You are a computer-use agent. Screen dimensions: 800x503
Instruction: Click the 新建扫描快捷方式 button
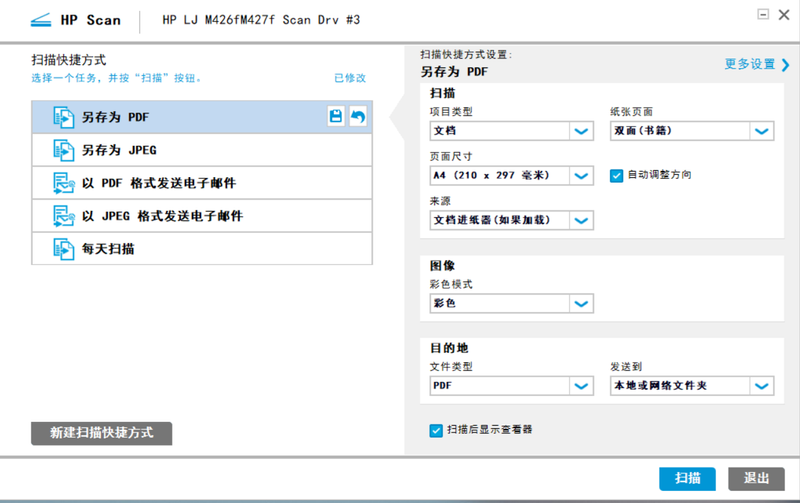click(101, 433)
